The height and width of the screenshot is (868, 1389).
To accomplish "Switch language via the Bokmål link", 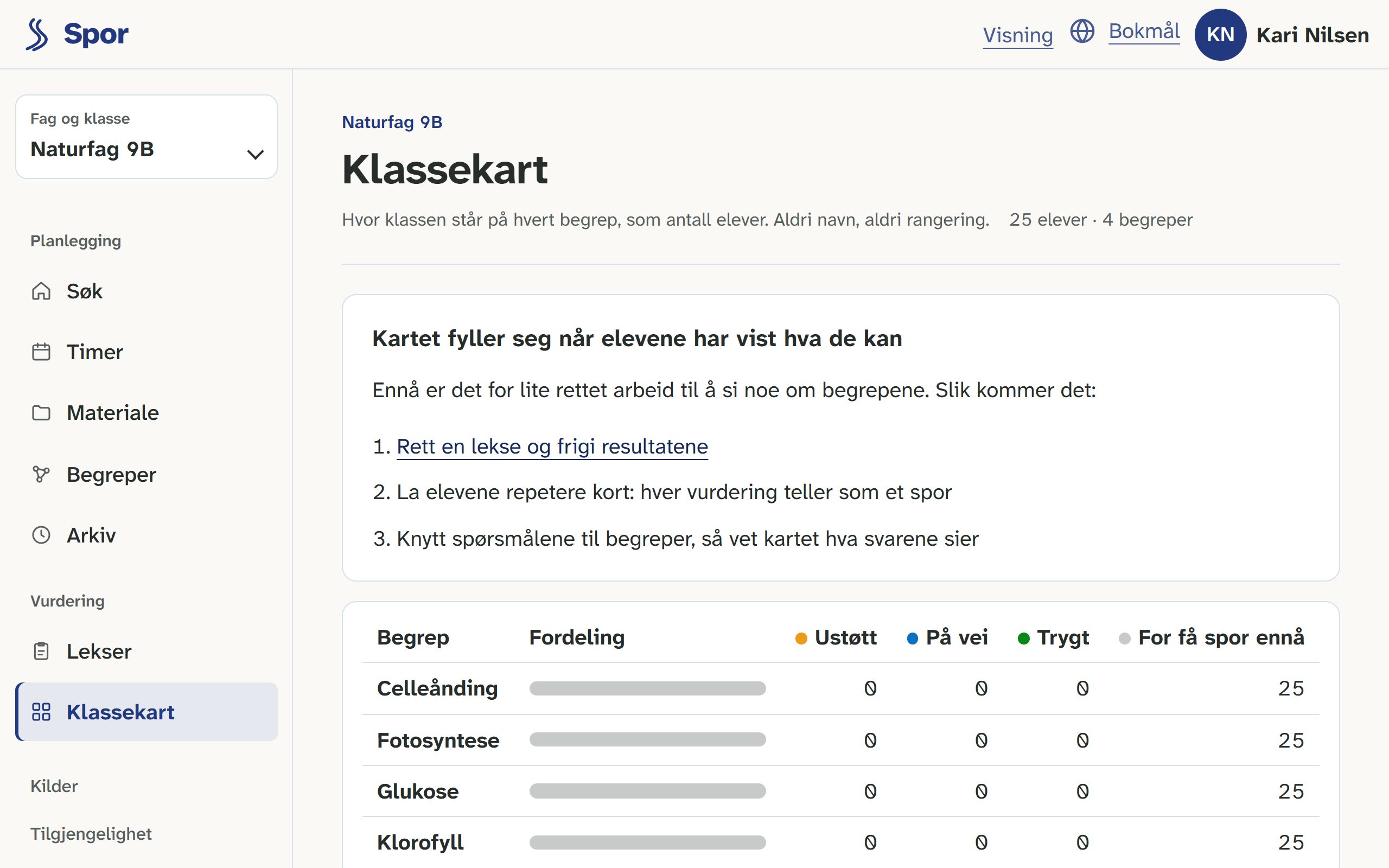I will tap(1144, 31).
